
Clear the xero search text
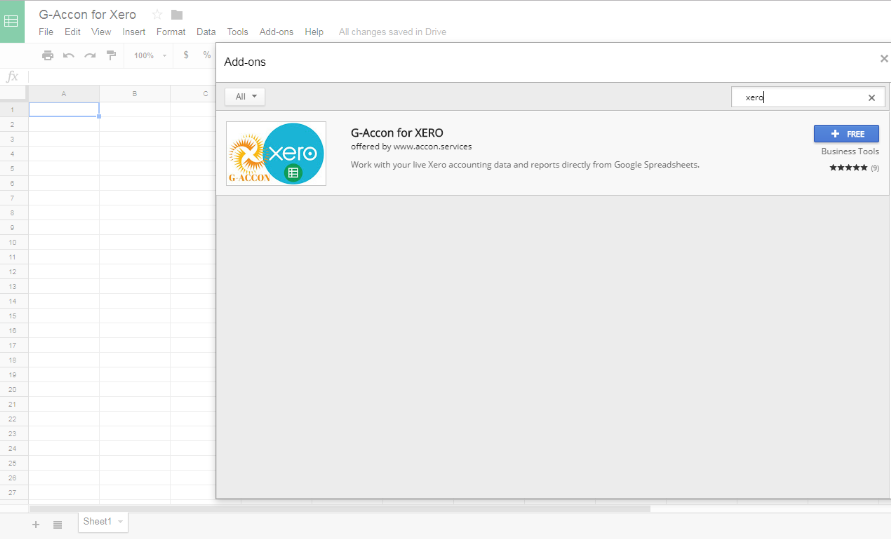(872, 98)
